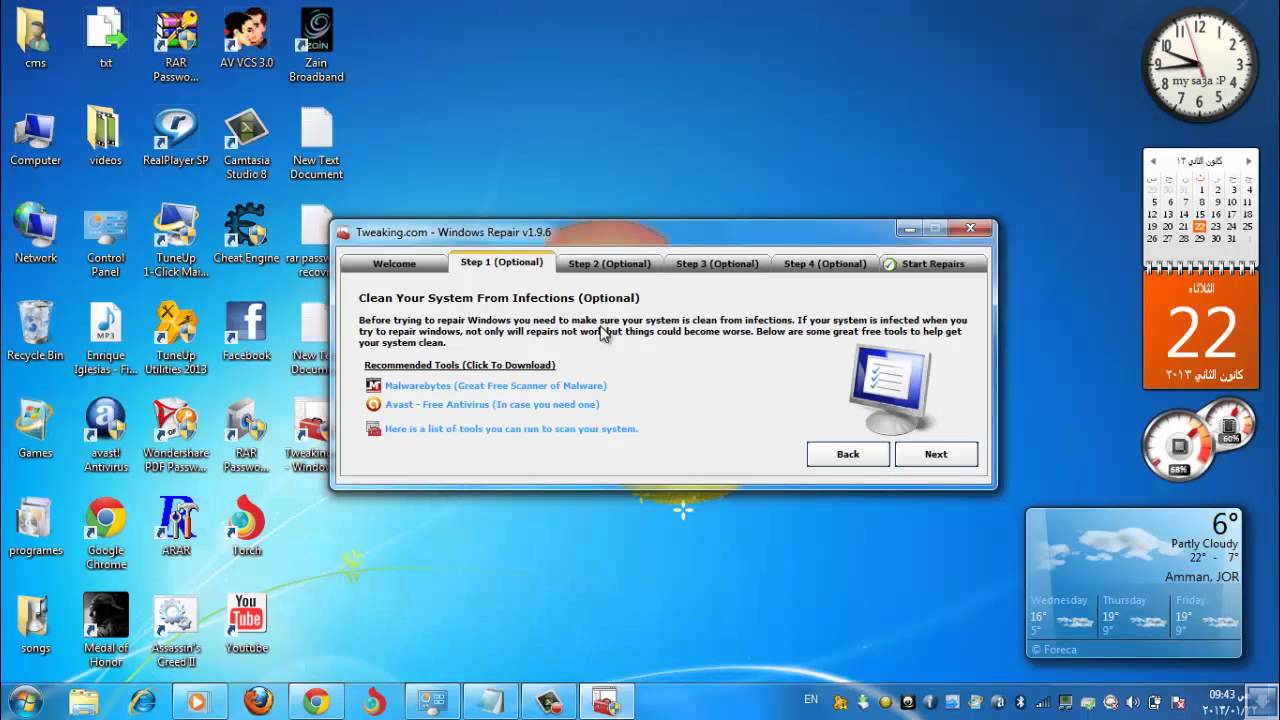Select the Facebook desktop shortcut
The image size is (1280, 720).
246,333
